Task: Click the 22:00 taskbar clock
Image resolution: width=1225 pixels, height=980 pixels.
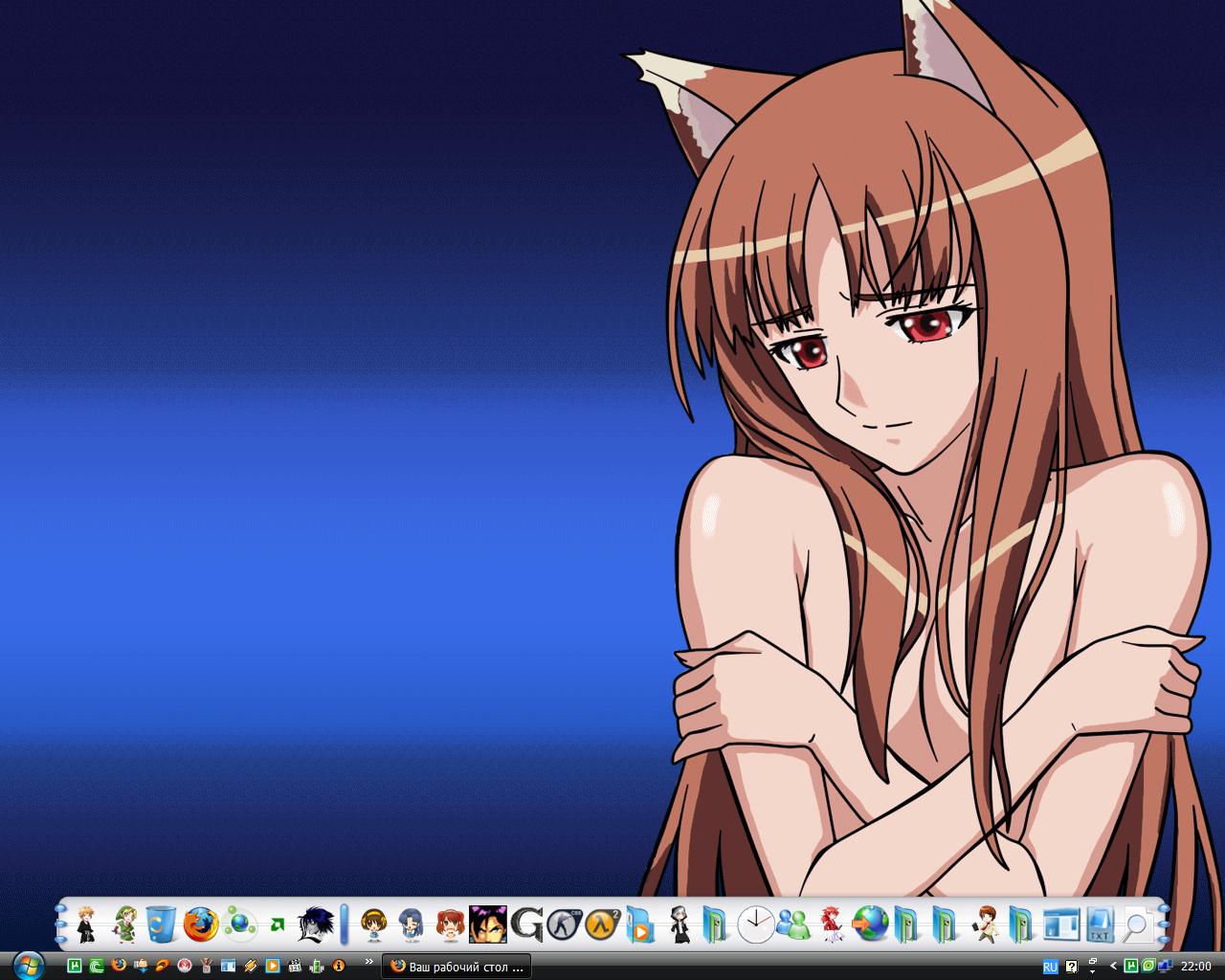Action: pos(1196,967)
